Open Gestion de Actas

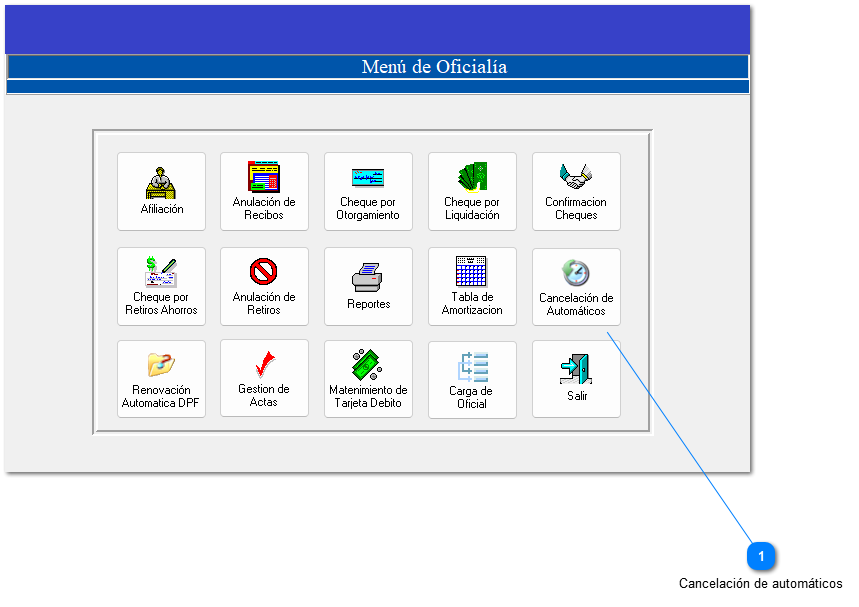pos(264,379)
